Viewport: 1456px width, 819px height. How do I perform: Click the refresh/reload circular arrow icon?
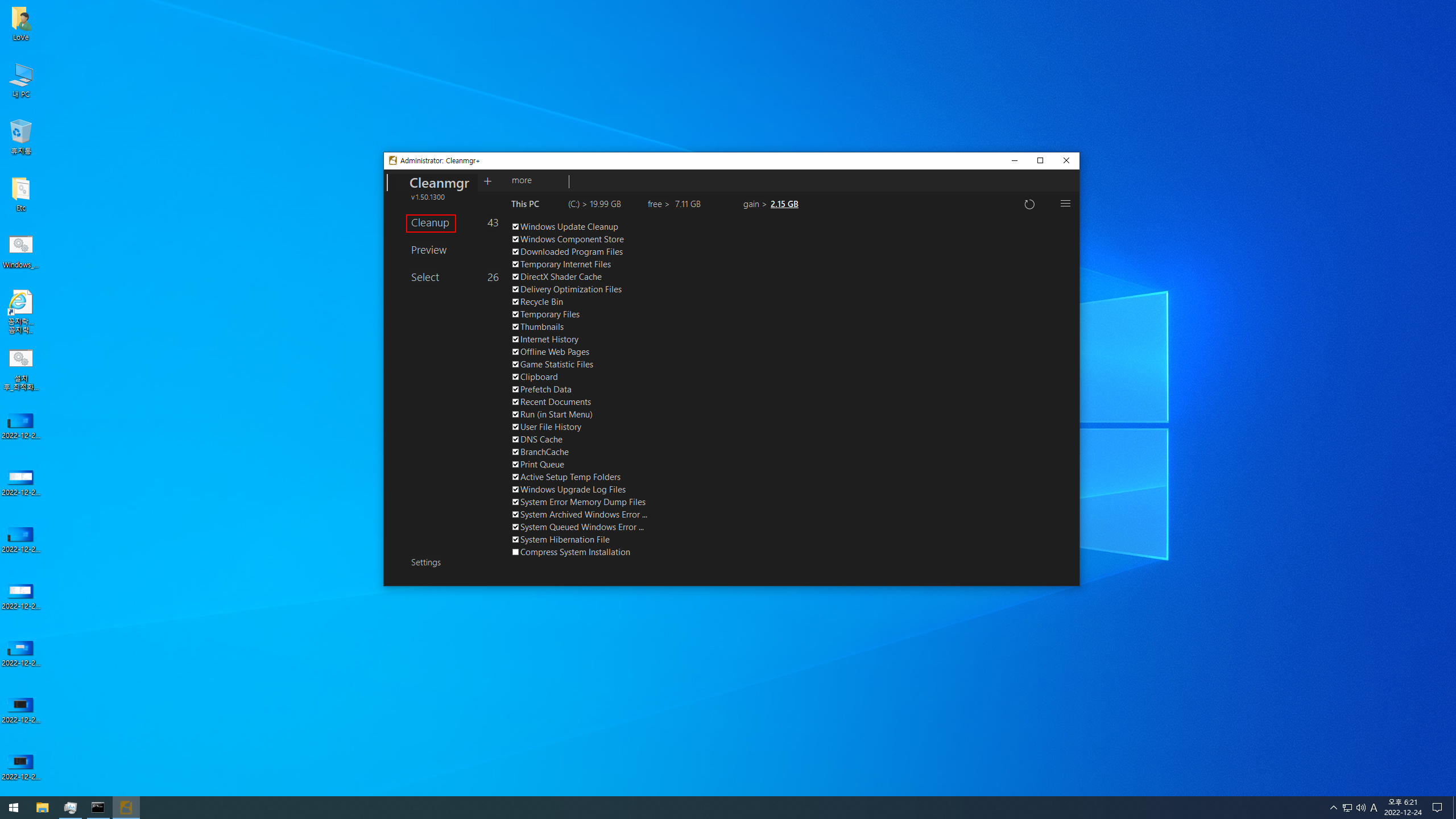[x=1029, y=204]
